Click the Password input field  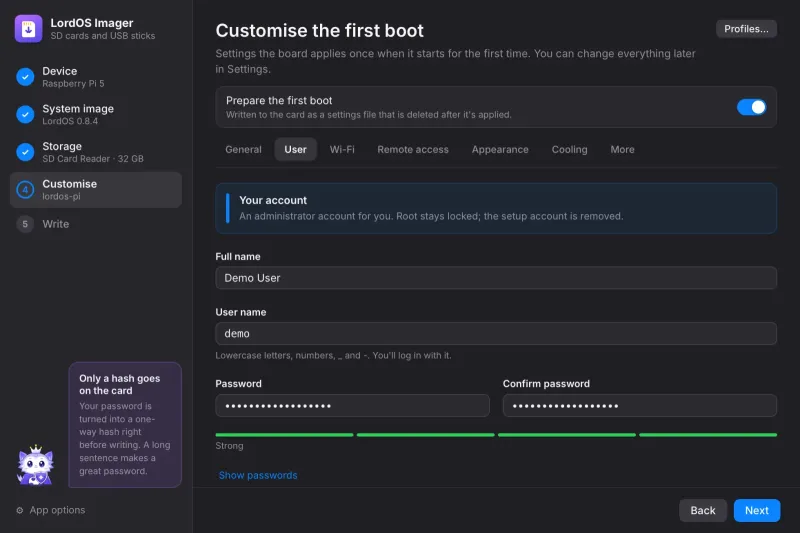tap(353, 405)
